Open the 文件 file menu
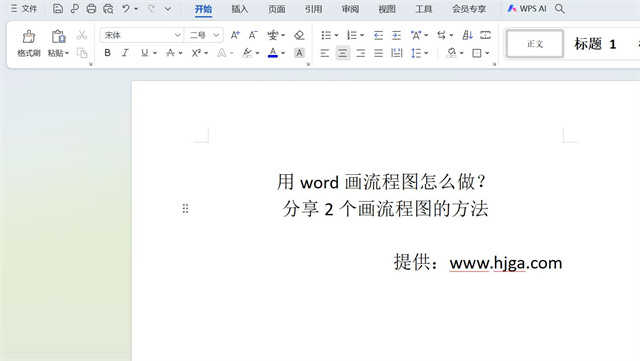The width and height of the screenshot is (640, 361). 24,9
